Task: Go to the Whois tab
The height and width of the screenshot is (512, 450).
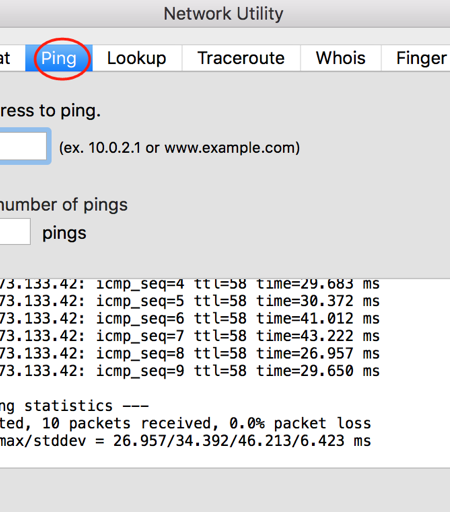Action: 341,58
